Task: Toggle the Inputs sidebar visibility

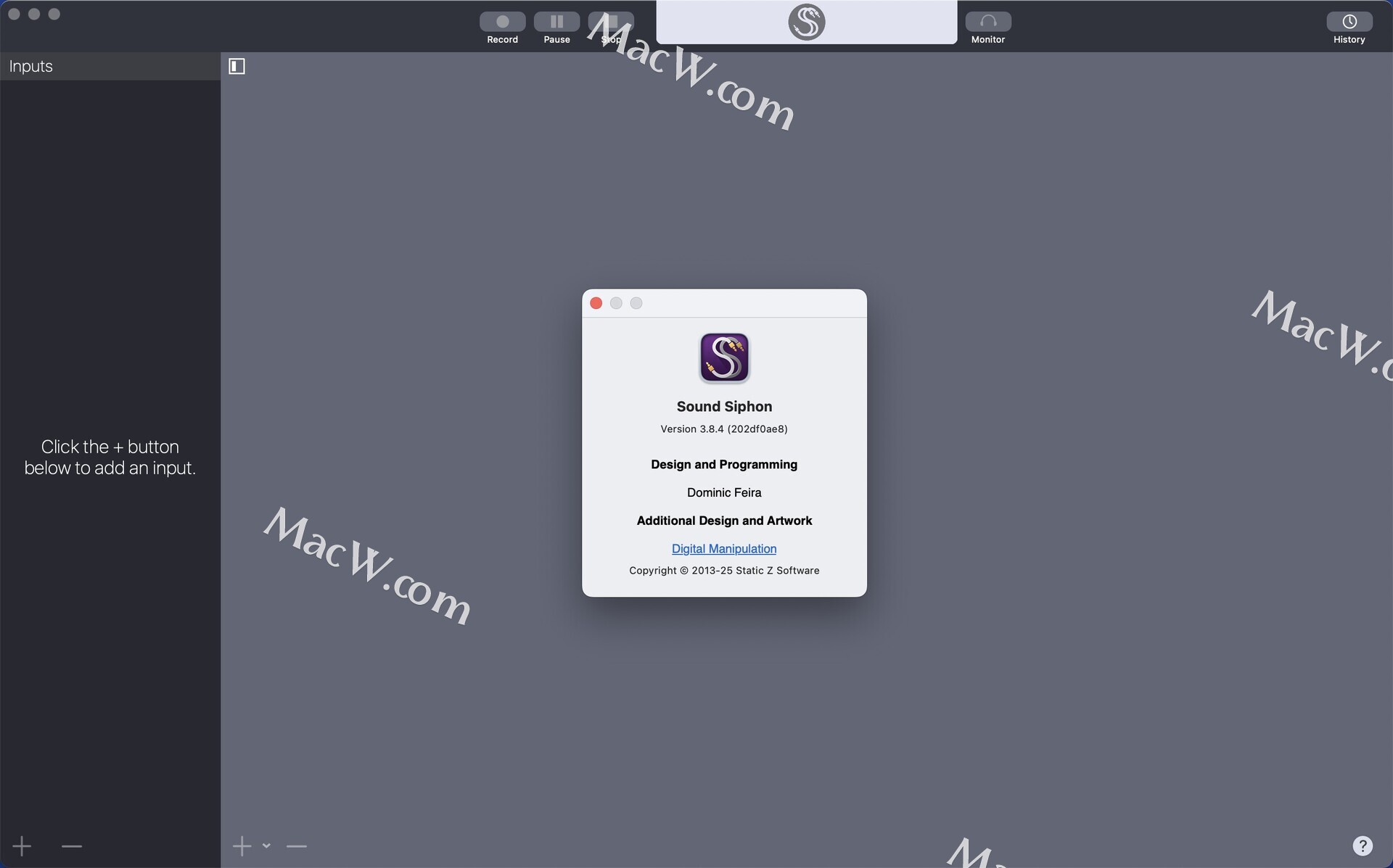Action: pyautogui.click(x=237, y=66)
